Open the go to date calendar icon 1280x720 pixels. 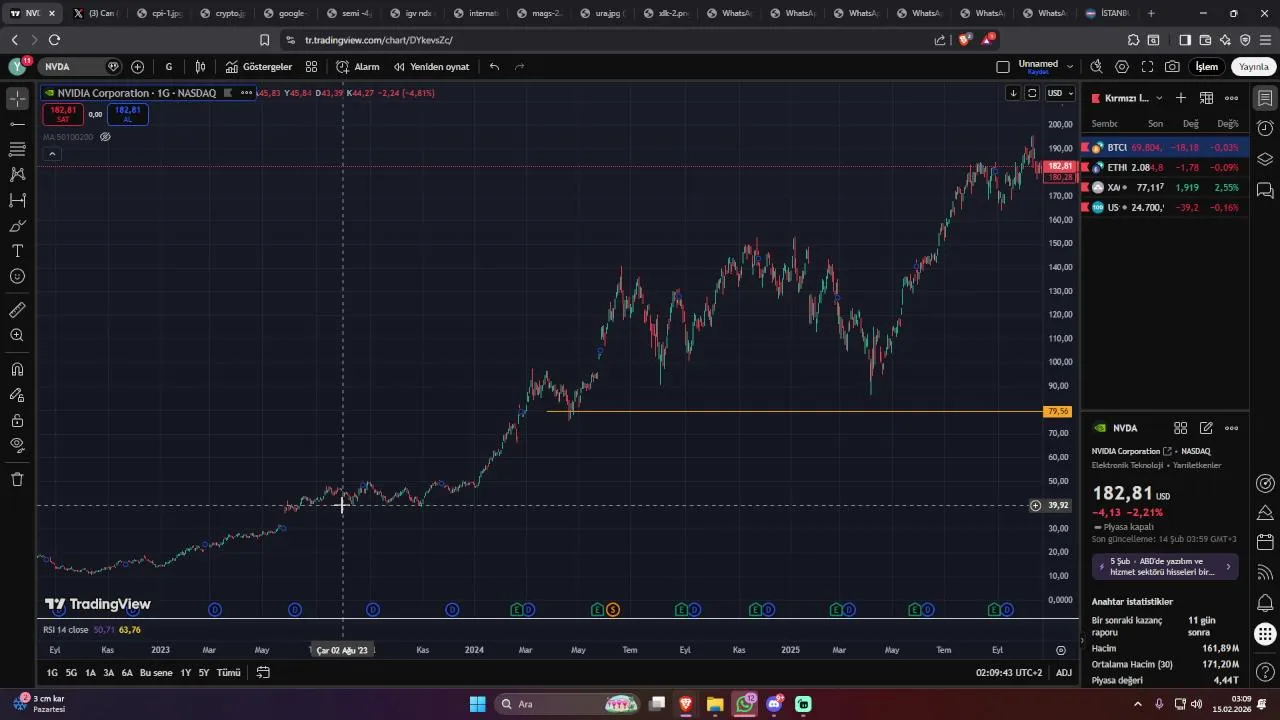263,673
